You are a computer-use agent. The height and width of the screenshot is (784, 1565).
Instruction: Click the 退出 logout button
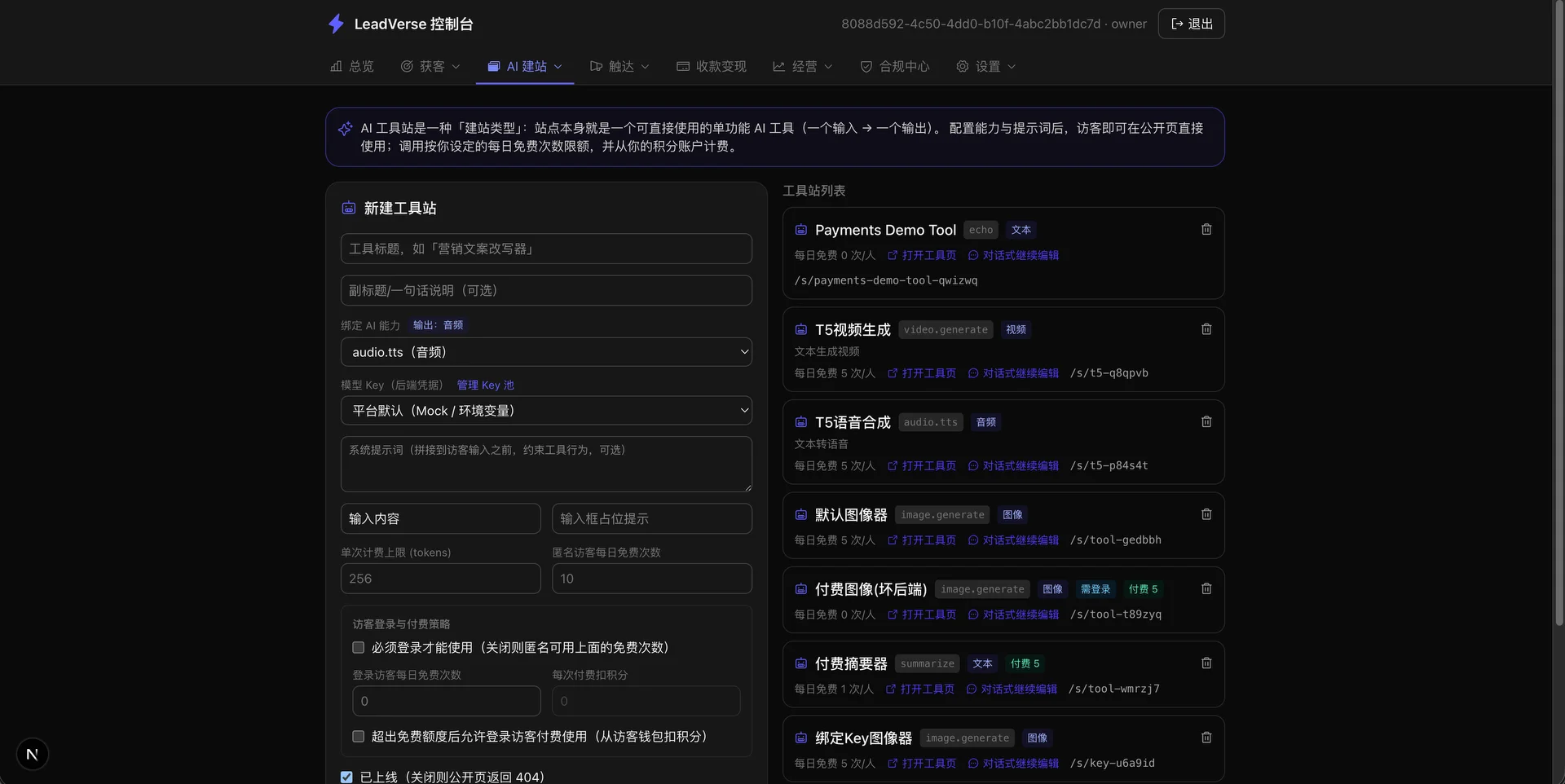(1192, 24)
